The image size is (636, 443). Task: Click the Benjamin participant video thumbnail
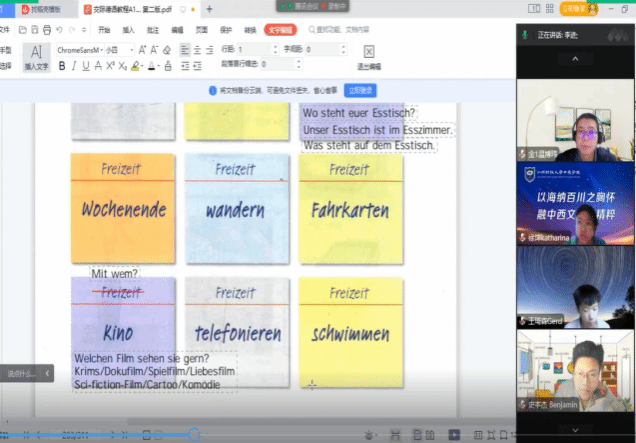pos(575,371)
